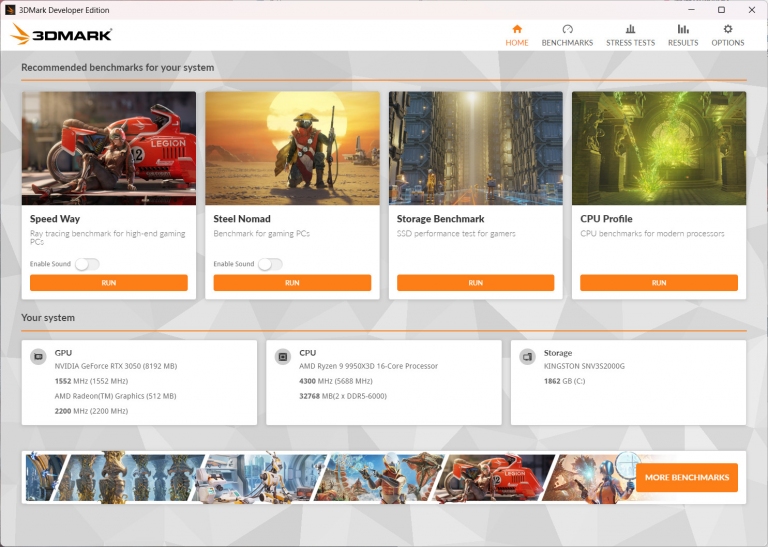Switch to the RESULTS menu label
Image resolution: width=768 pixels, height=547 pixels.
(x=683, y=43)
